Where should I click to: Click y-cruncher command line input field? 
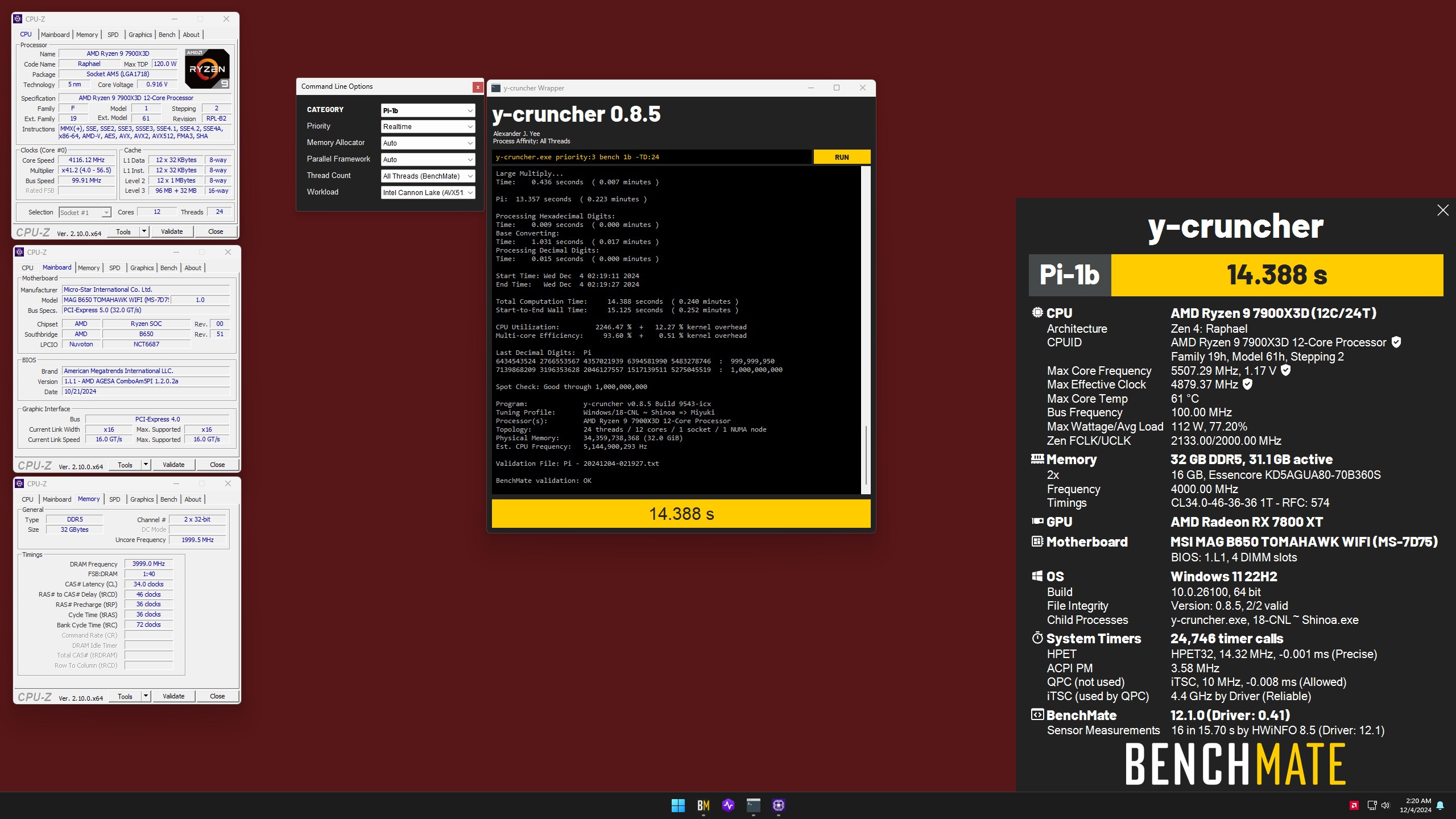(x=652, y=157)
